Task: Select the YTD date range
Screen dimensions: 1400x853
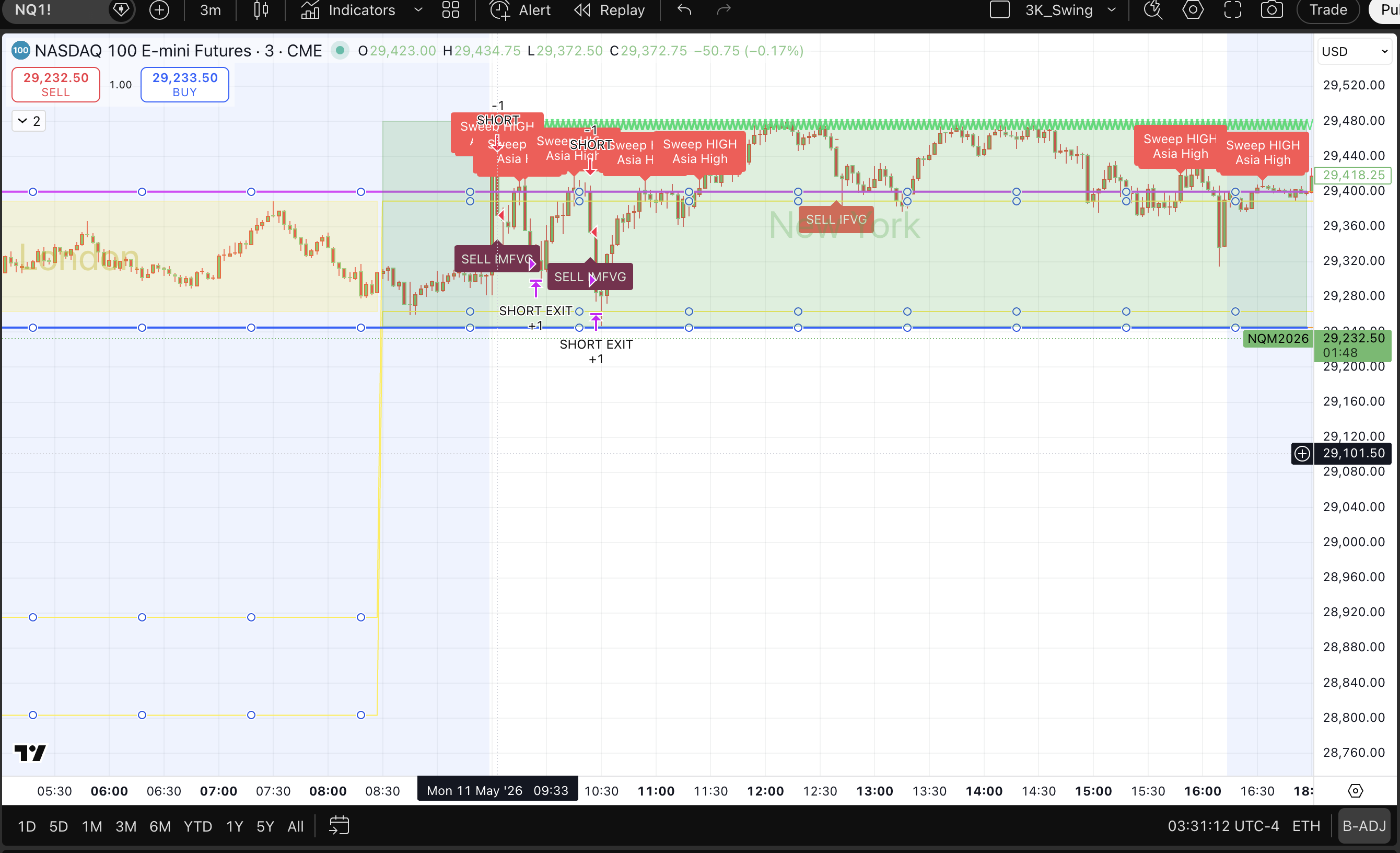Action: pos(198,826)
